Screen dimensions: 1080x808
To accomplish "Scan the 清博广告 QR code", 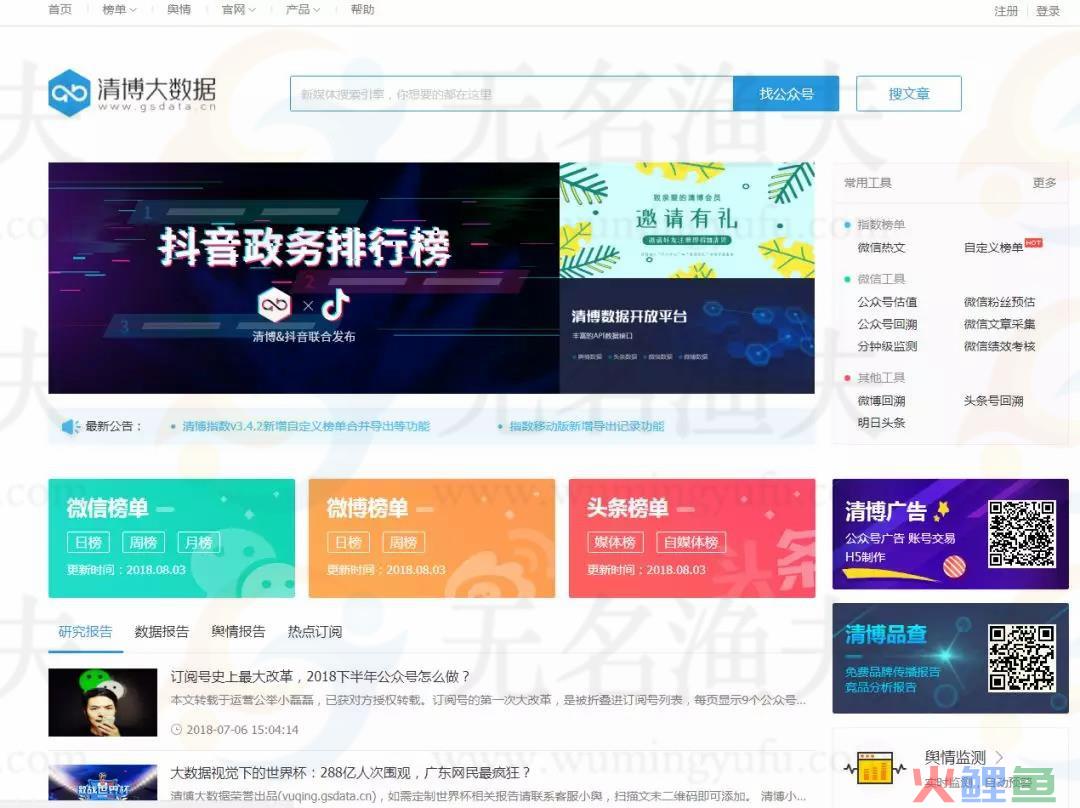I will coord(1021,534).
